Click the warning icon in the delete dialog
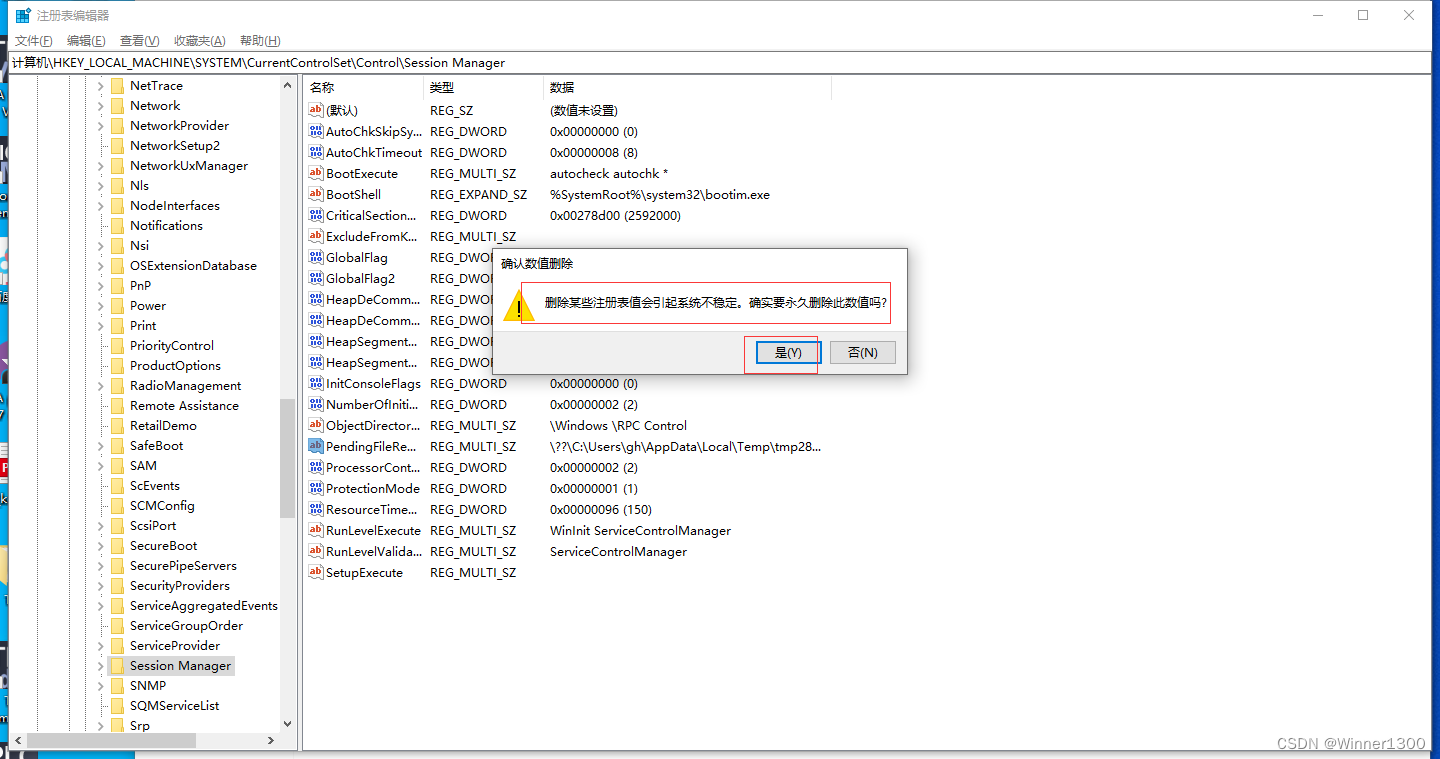The image size is (1440, 759). (519, 304)
